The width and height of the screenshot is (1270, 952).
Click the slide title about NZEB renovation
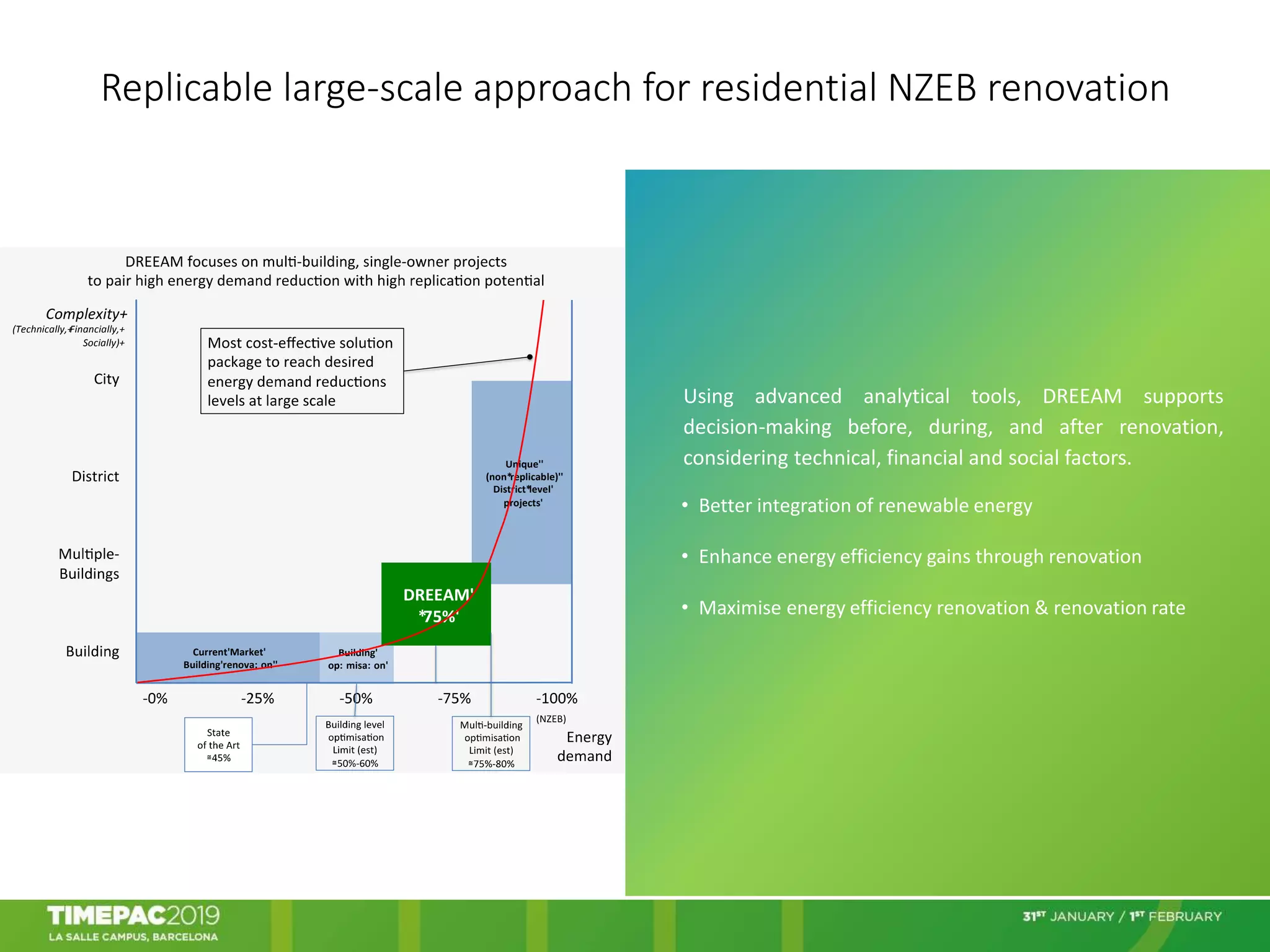click(635, 87)
